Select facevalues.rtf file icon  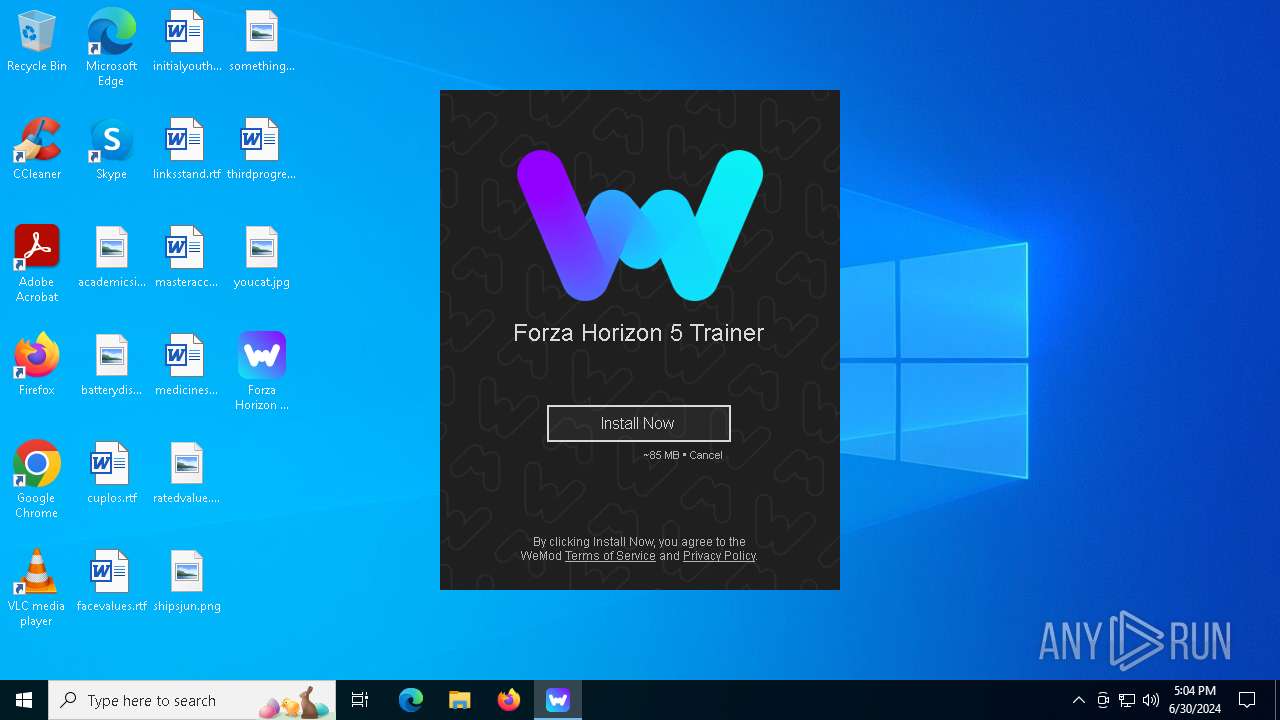[112, 582]
